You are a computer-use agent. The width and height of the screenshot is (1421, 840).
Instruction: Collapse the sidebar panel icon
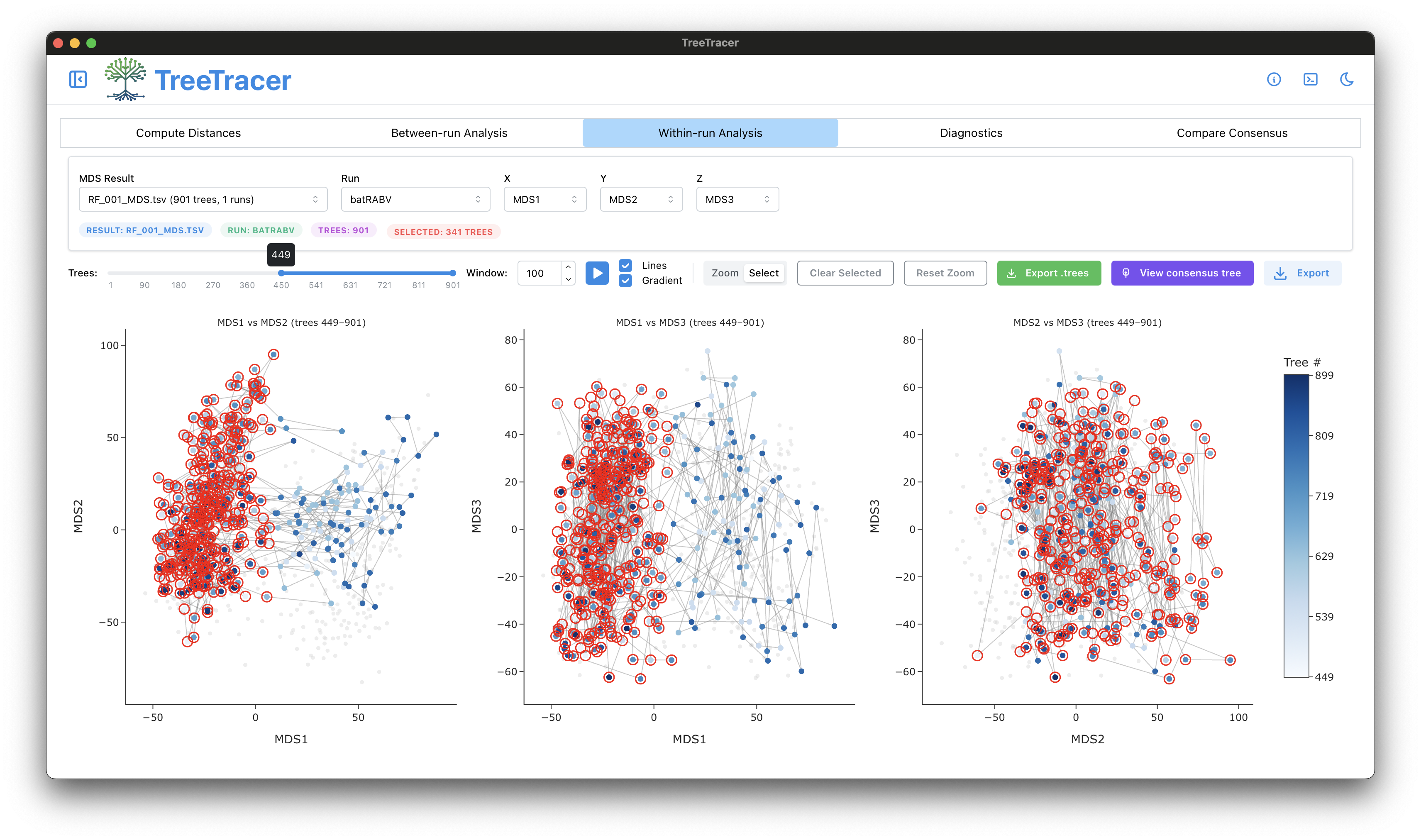(78, 79)
